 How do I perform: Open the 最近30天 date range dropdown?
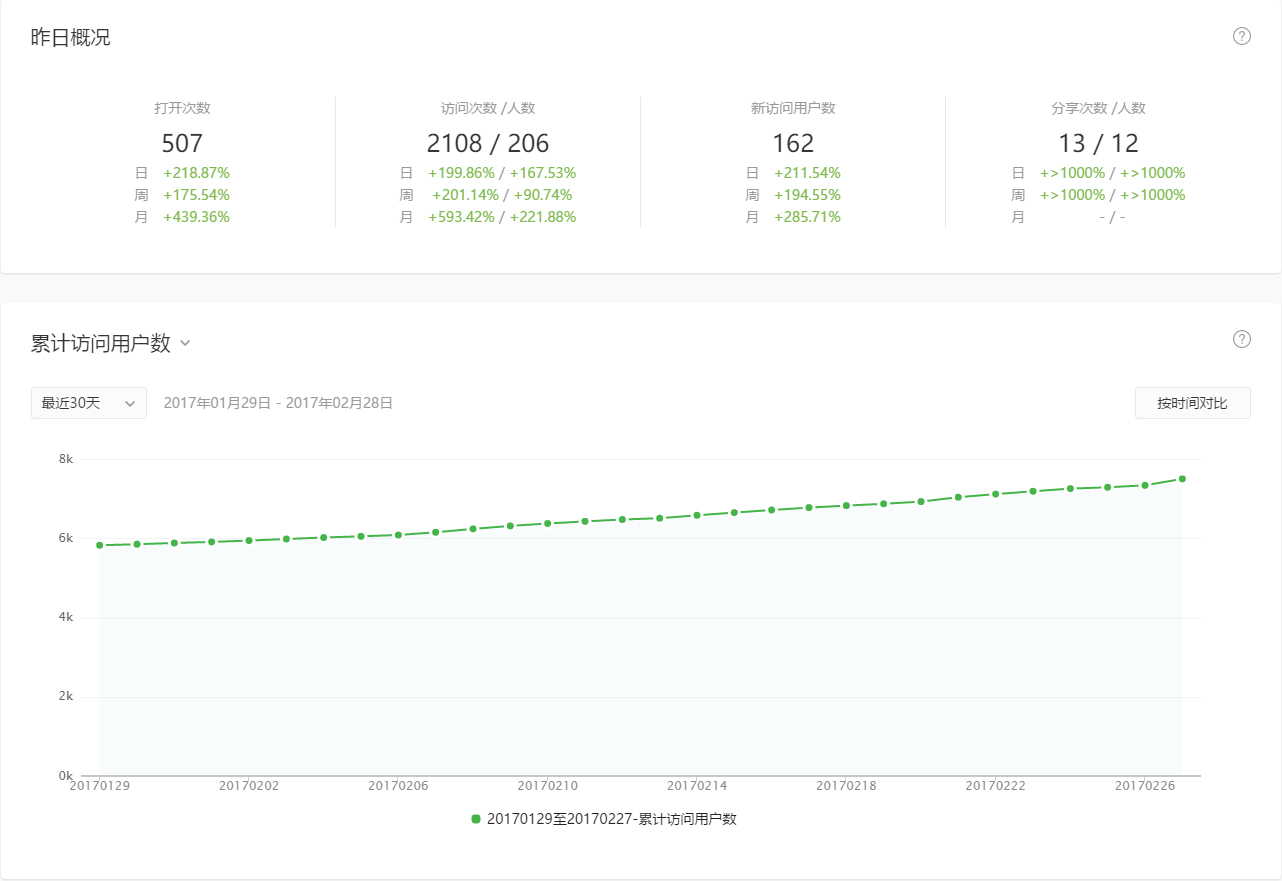coord(89,403)
